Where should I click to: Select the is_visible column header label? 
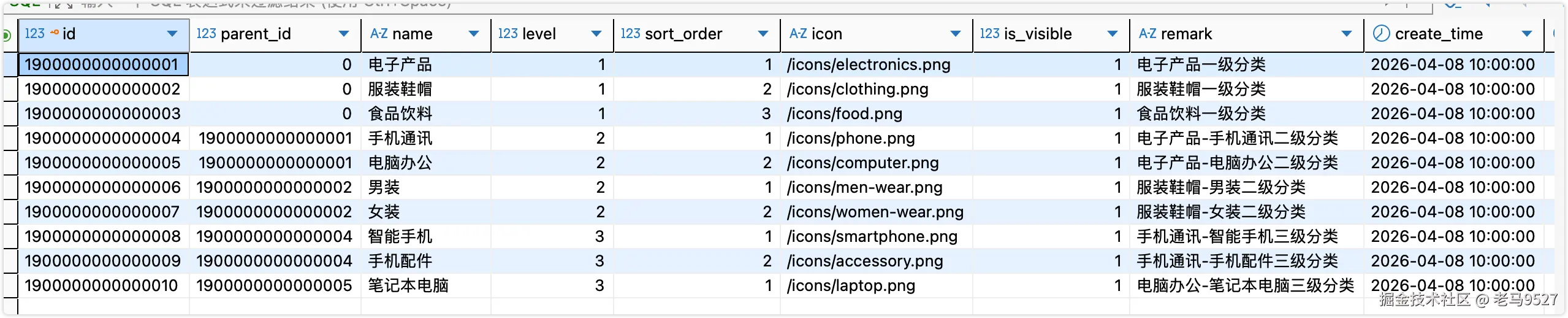[x=1038, y=34]
